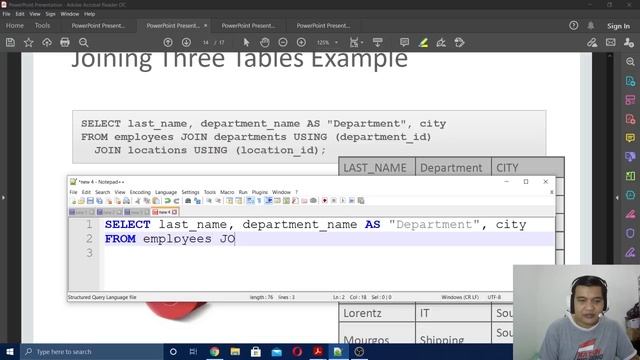The image size is (640, 360).
Task: Open Acrobat Sign menu
Action: (50, 14)
